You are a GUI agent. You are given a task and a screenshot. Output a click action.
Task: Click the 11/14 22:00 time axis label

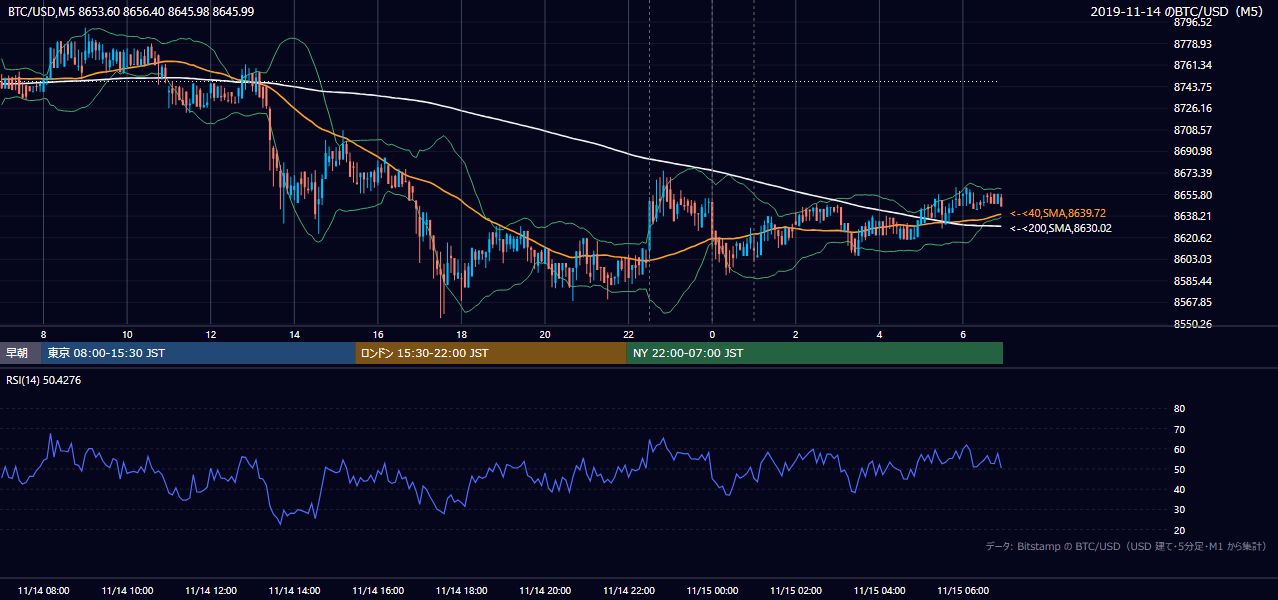point(628,591)
